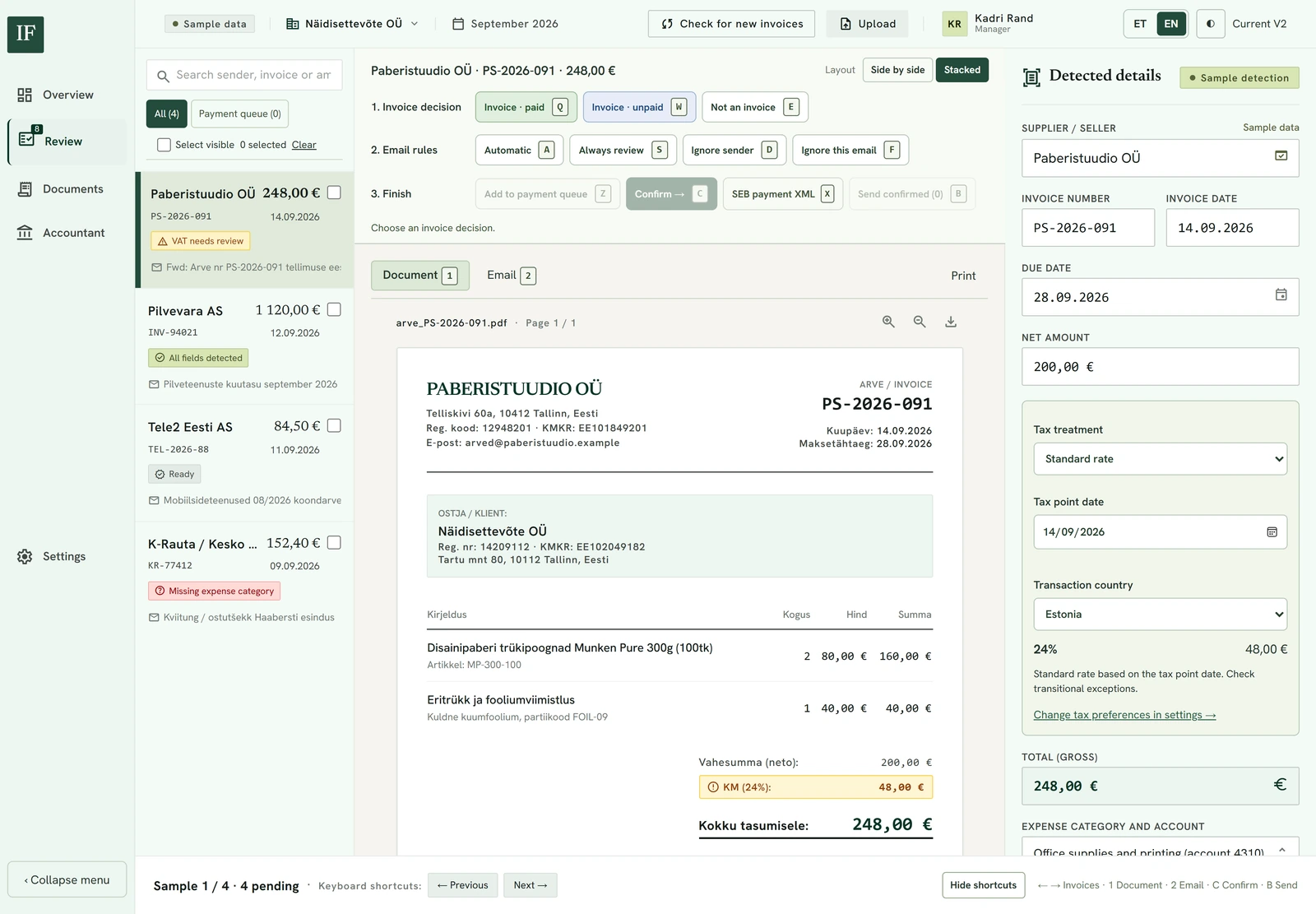Click euro currency icon in total gross
The height and width of the screenshot is (914, 1316).
coord(1280,785)
